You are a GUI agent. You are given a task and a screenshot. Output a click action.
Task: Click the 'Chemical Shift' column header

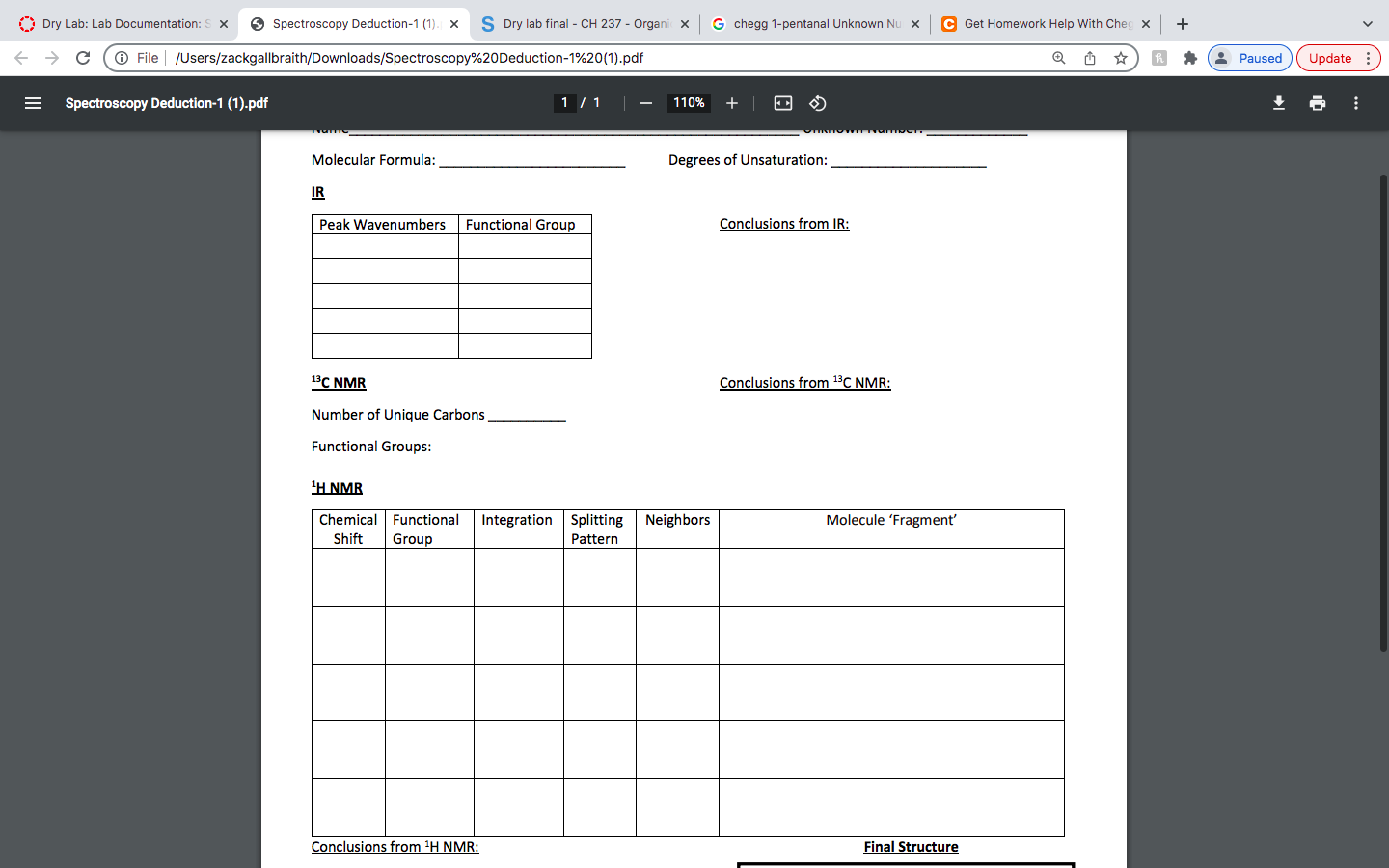[x=348, y=529]
